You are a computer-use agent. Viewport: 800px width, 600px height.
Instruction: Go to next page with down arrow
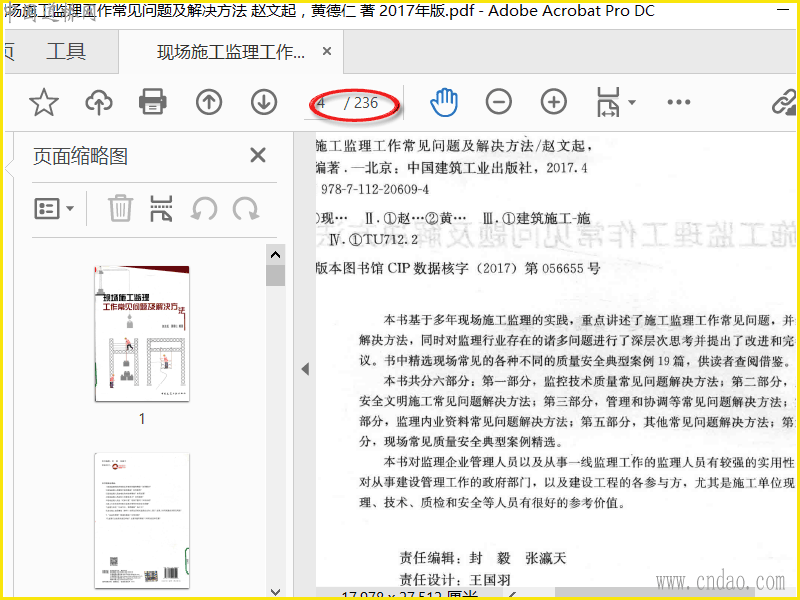click(264, 102)
